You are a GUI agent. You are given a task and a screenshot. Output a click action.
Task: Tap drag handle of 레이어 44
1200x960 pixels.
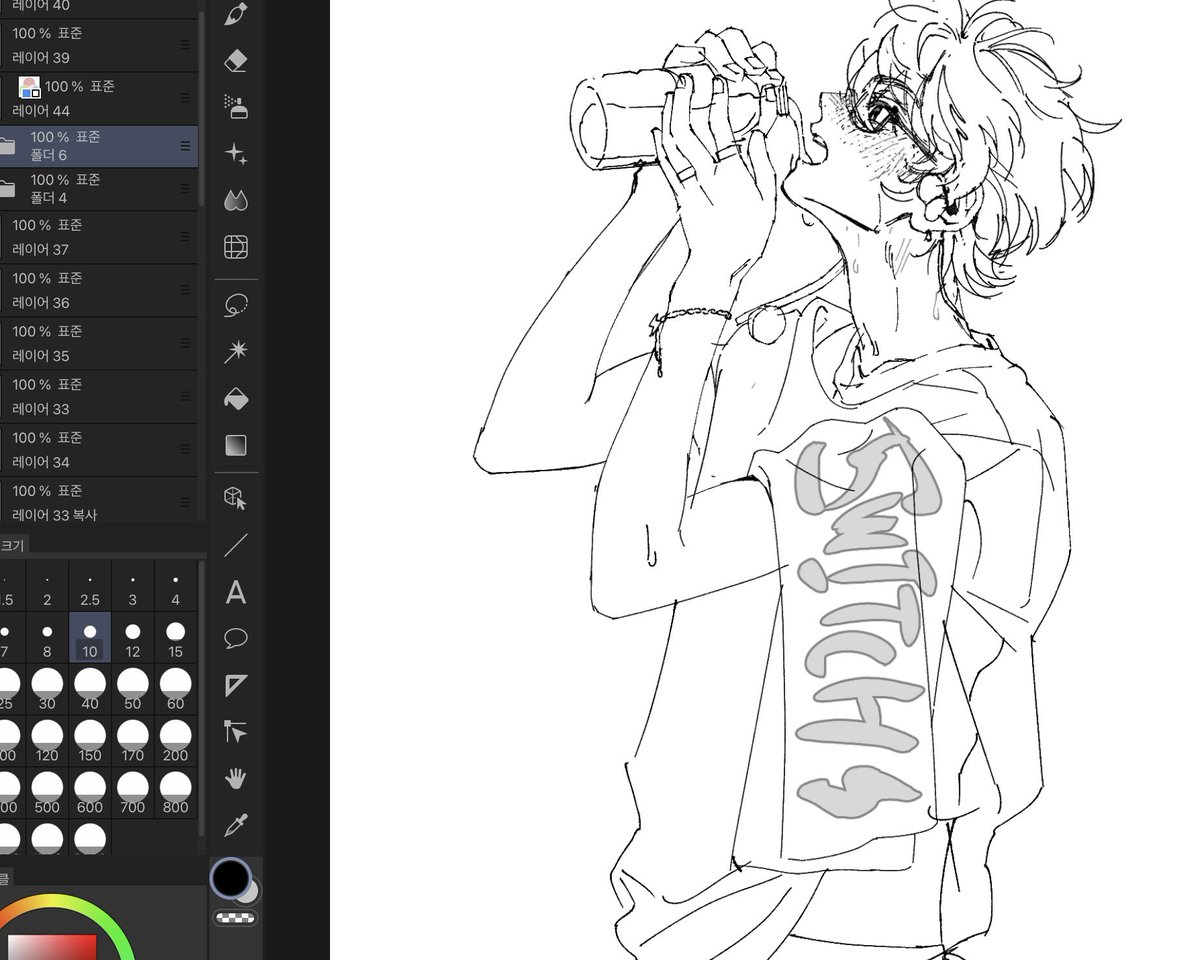click(185, 98)
